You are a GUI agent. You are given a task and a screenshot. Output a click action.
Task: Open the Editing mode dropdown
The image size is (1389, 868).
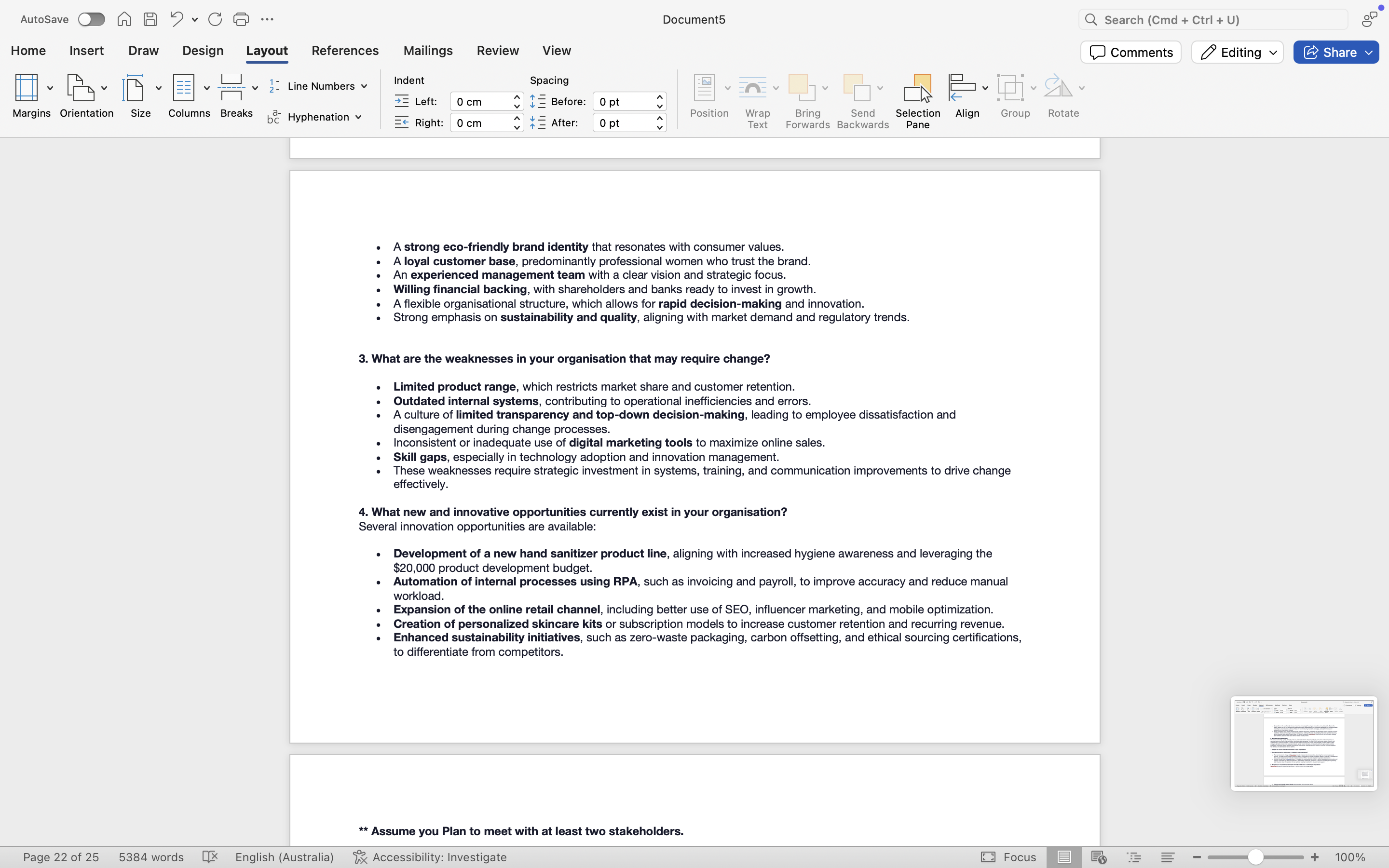(1237, 52)
